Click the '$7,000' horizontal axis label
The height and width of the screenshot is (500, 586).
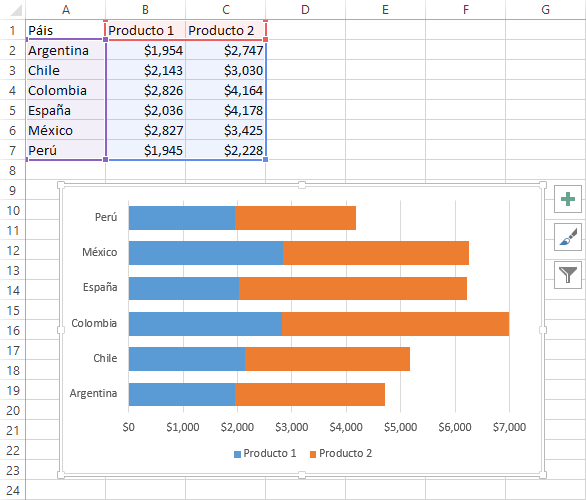[509, 427]
